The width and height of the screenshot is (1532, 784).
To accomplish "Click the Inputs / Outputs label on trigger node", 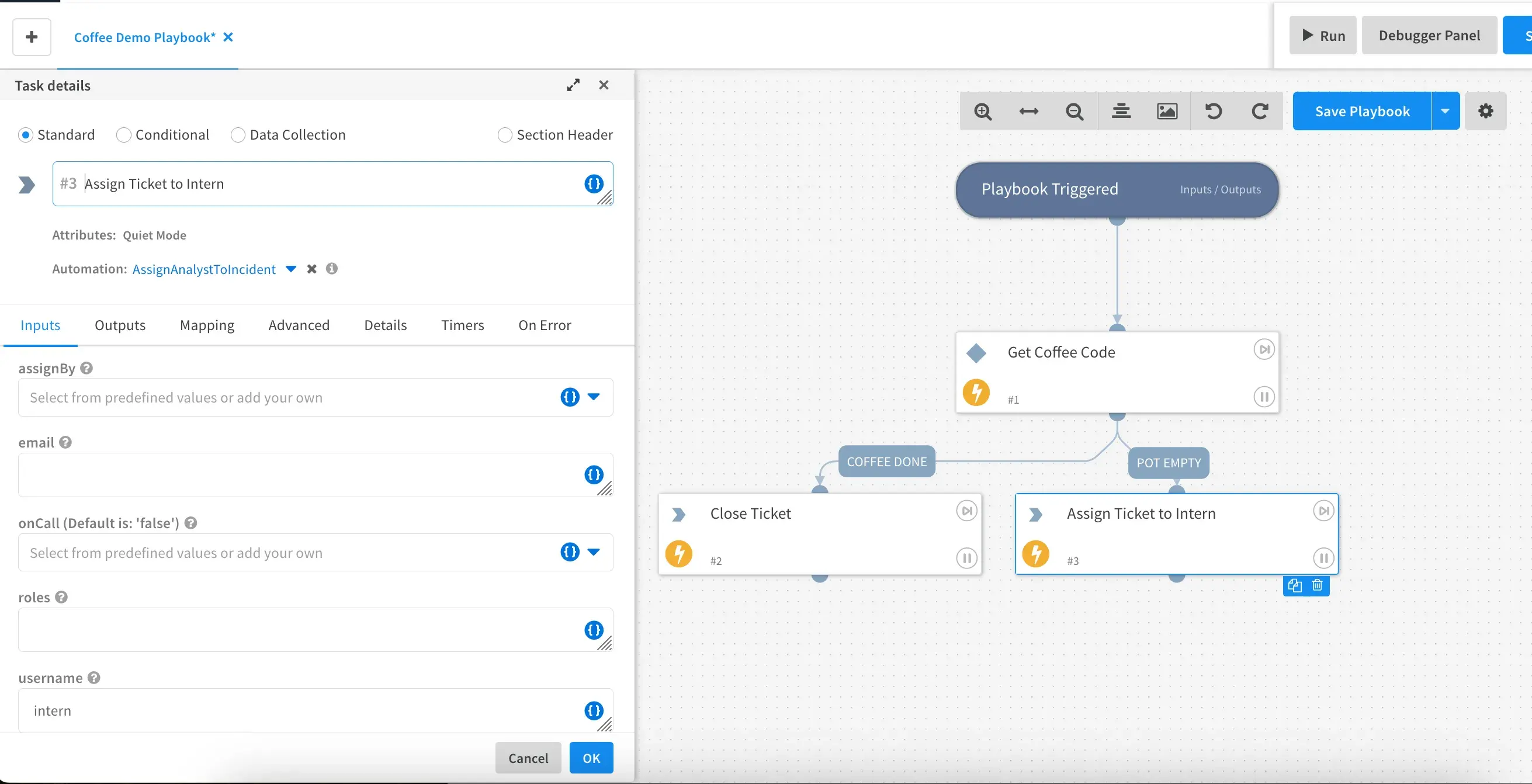I will [x=1220, y=189].
